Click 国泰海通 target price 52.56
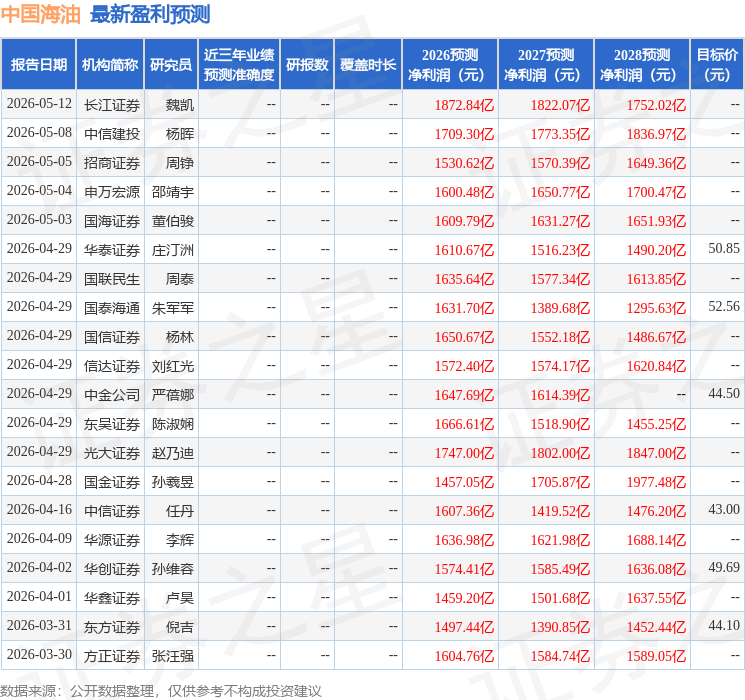 tap(724, 307)
